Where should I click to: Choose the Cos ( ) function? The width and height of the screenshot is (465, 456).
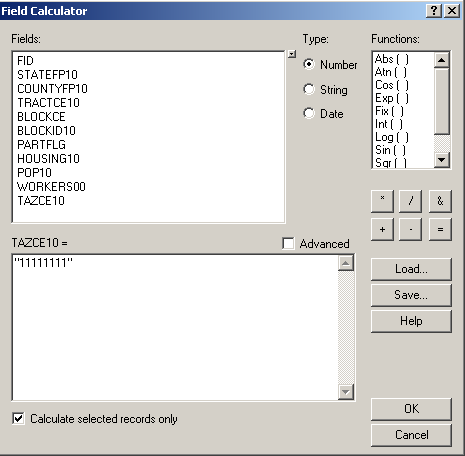391,85
